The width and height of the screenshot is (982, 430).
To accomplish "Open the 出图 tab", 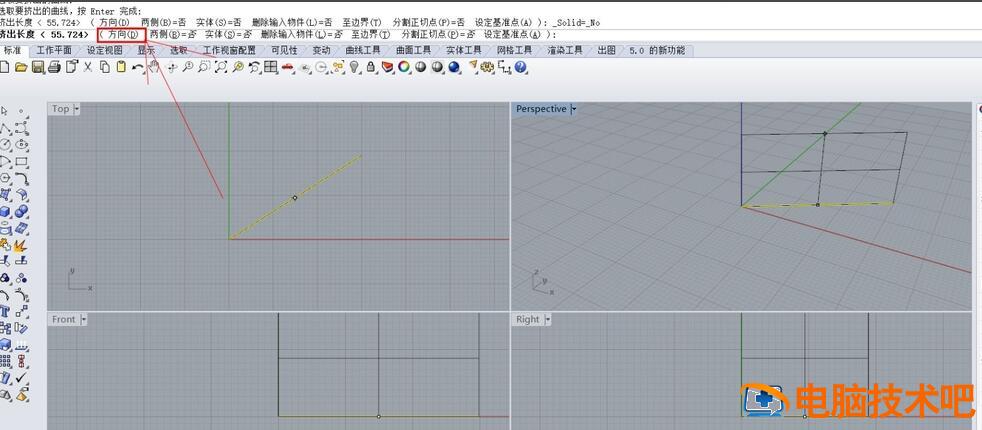I will tap(606, 51).
